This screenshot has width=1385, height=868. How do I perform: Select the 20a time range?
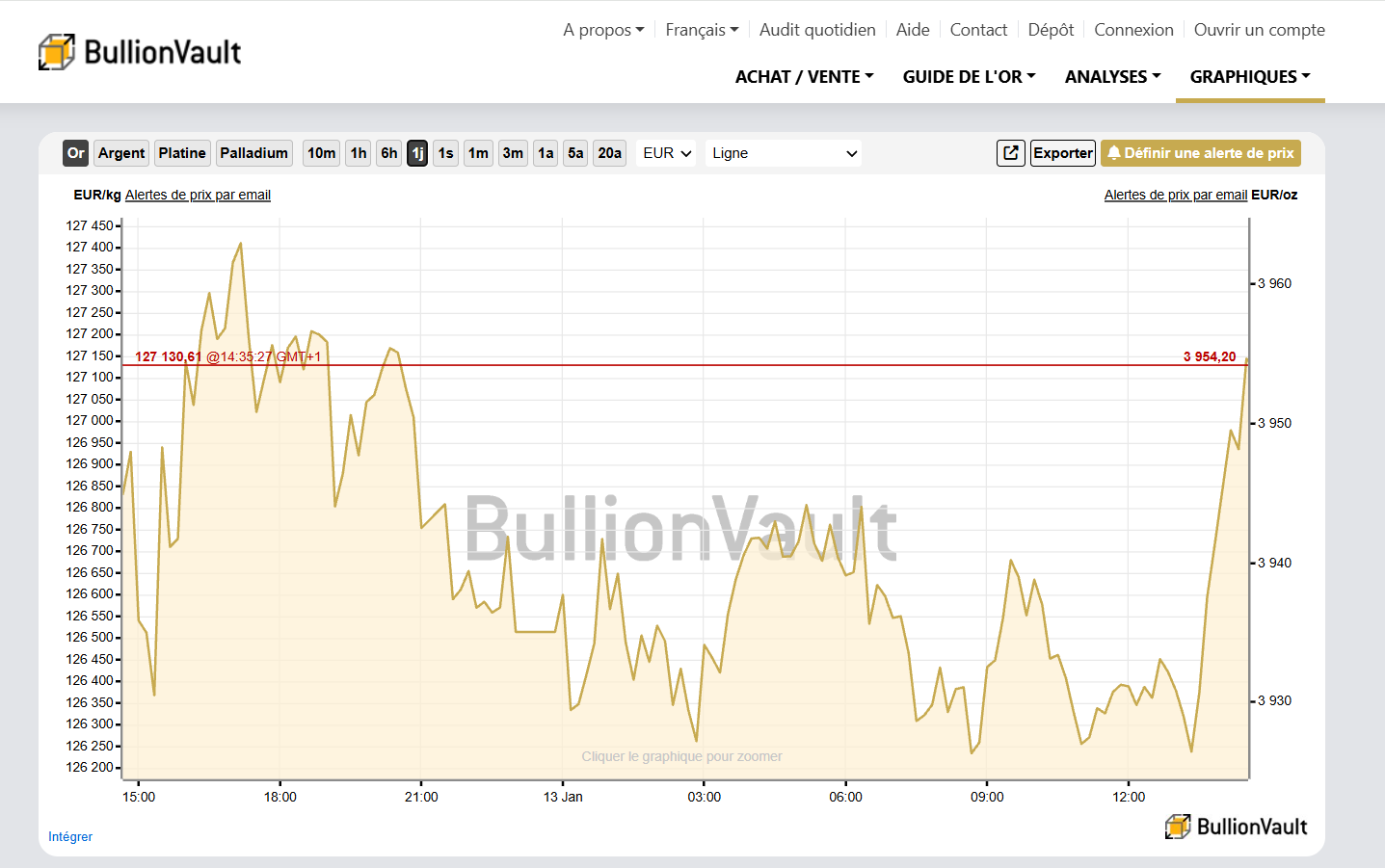coord(609,153)
